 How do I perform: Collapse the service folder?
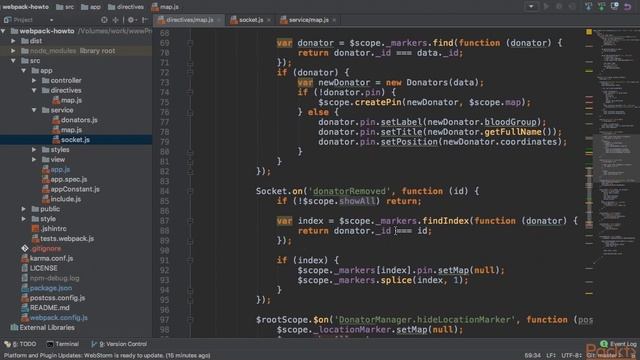(34, 110)
